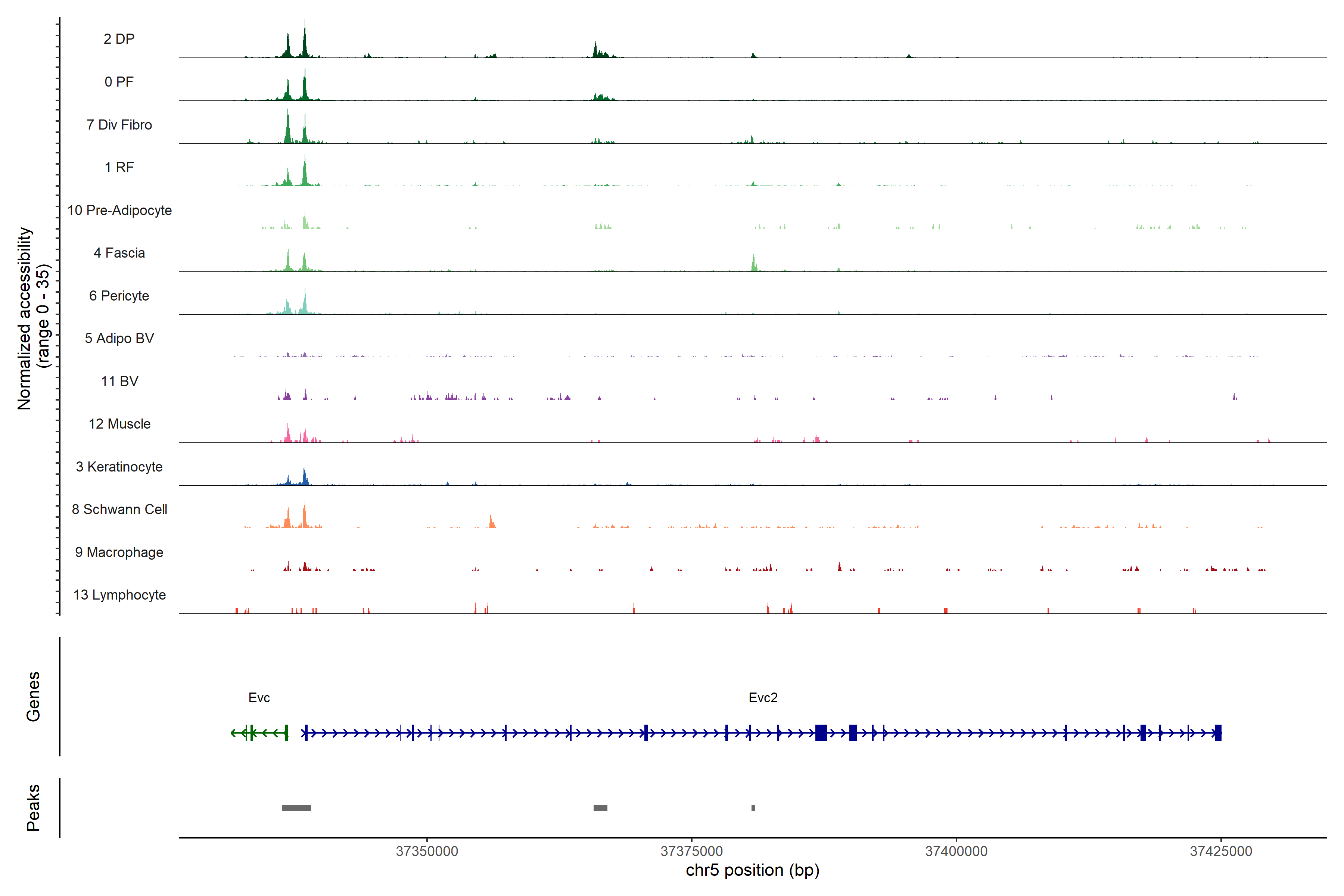Image resolution: width=1344 pixels, height=896 pixels.
Task: Click the 2 DP track label
Action: click(119, 39)
